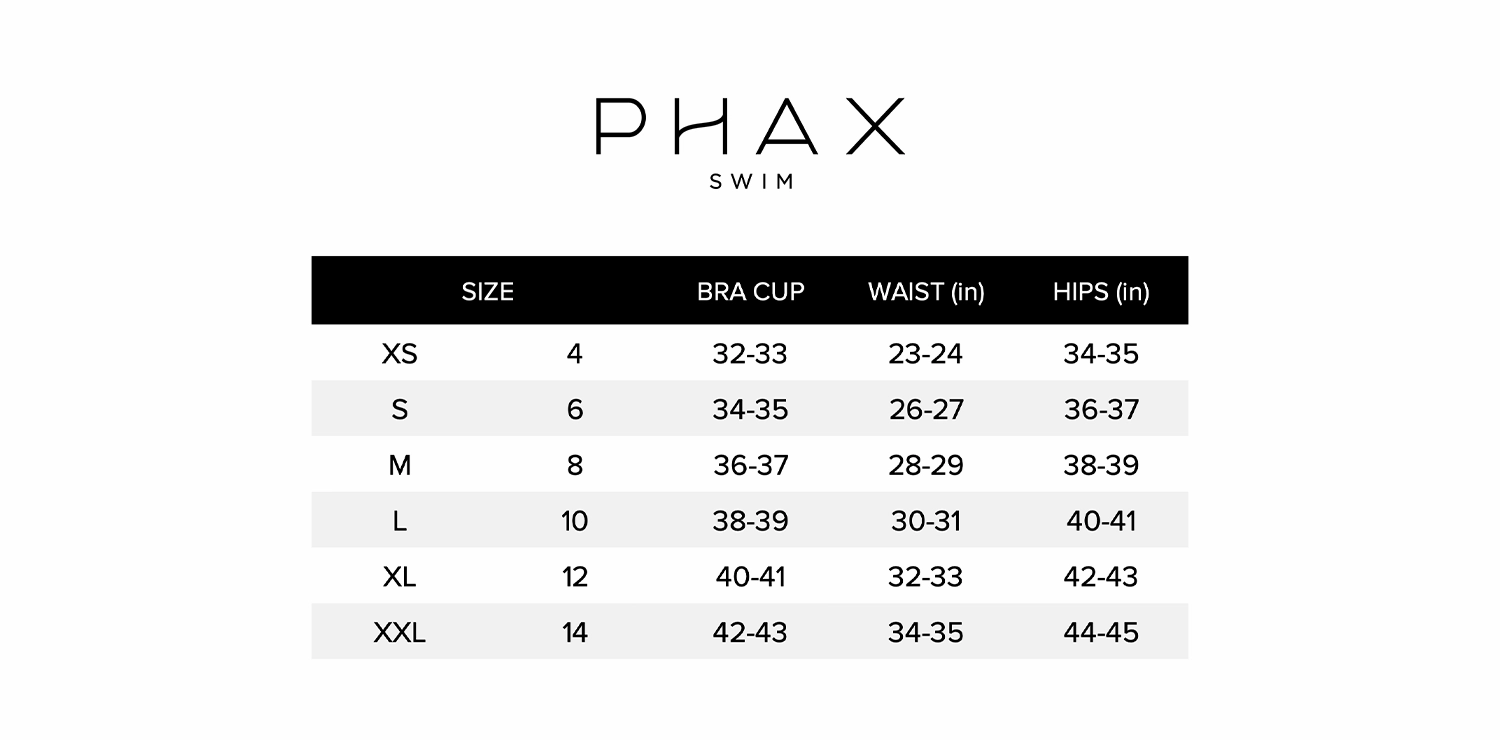The image size is (1500, 740).
Task: Select the BRA CUP column header
Action: click(x=750, y=292)
